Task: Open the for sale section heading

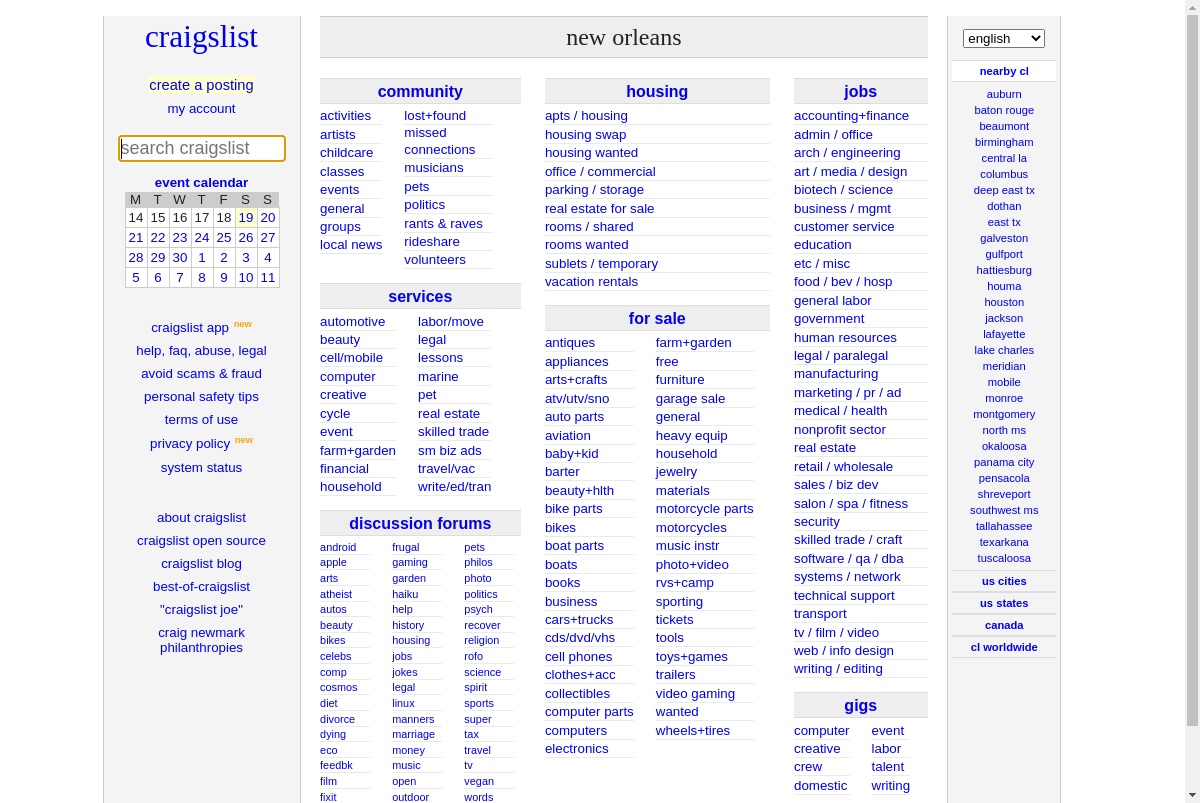Action: pos(657,318)
